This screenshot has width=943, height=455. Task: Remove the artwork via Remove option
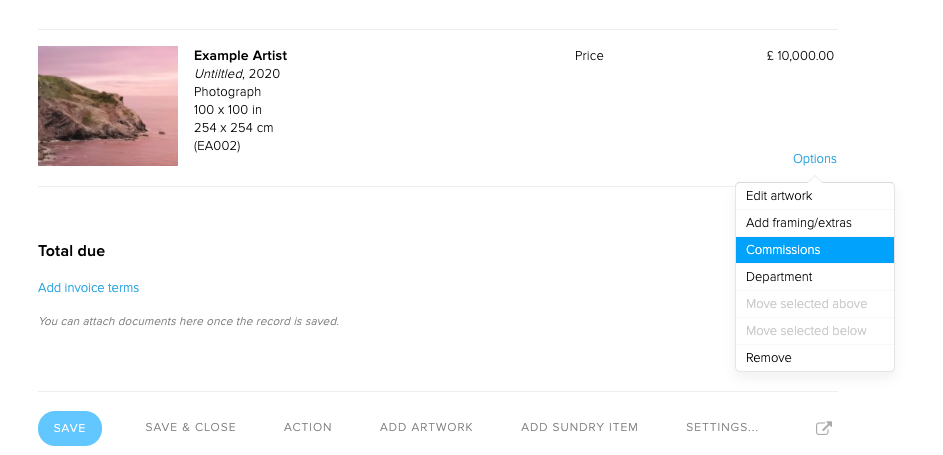point(814,358)
